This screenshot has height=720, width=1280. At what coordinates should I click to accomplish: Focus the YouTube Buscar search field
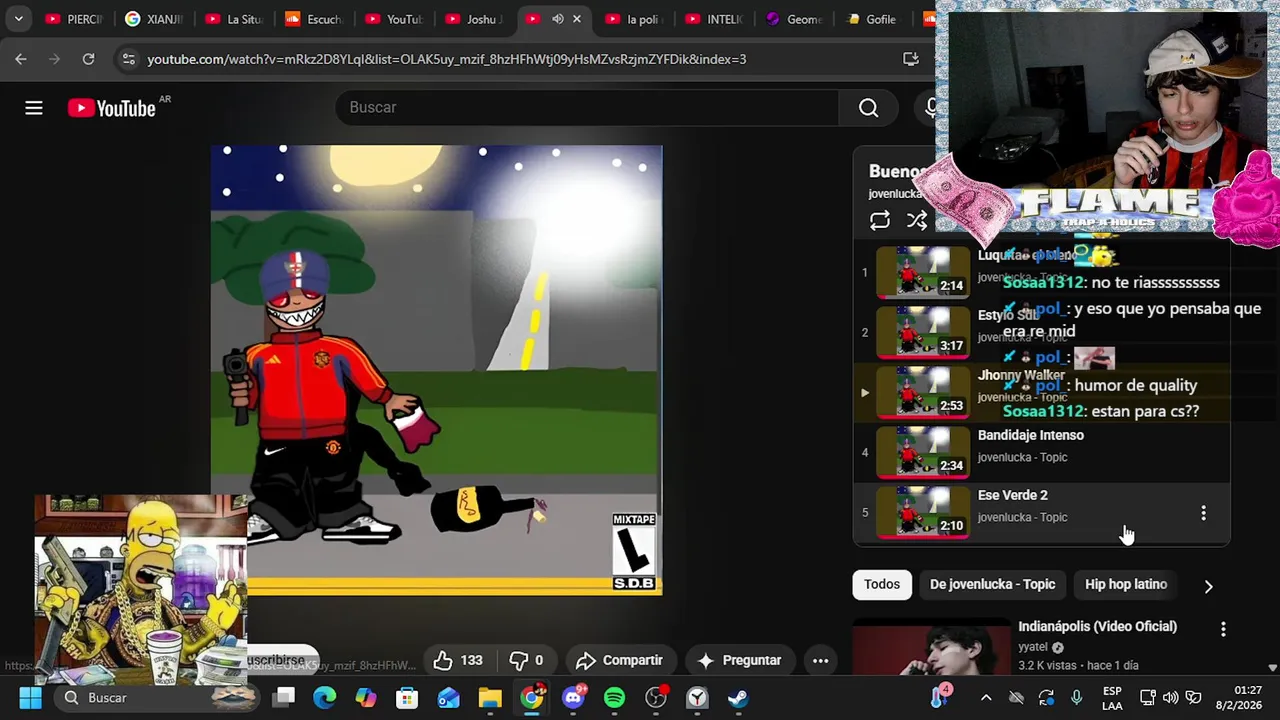pyautogui.click(x=587, y=108)
